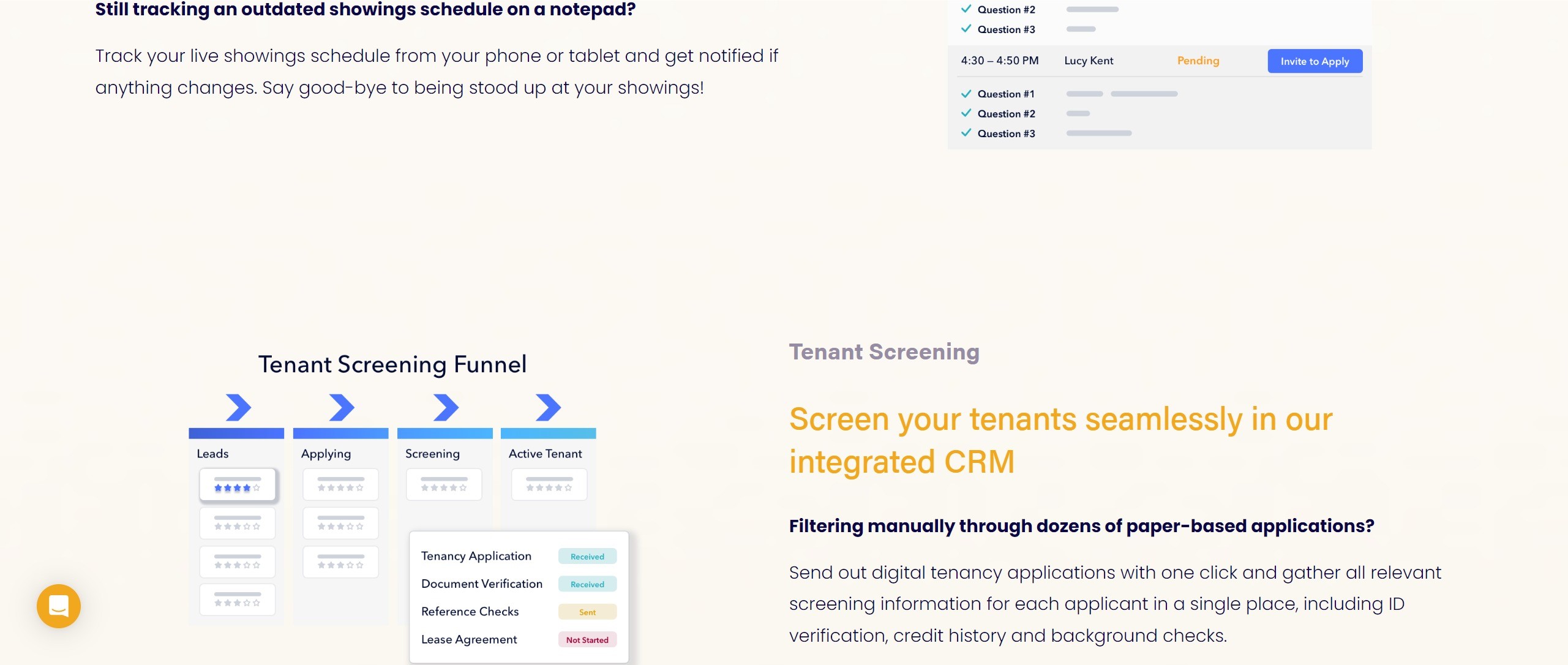This screenshot has height=665, width=1568.
Task: Click the Lease Agreement not started status icon
Action: click(x=587, y=639)
